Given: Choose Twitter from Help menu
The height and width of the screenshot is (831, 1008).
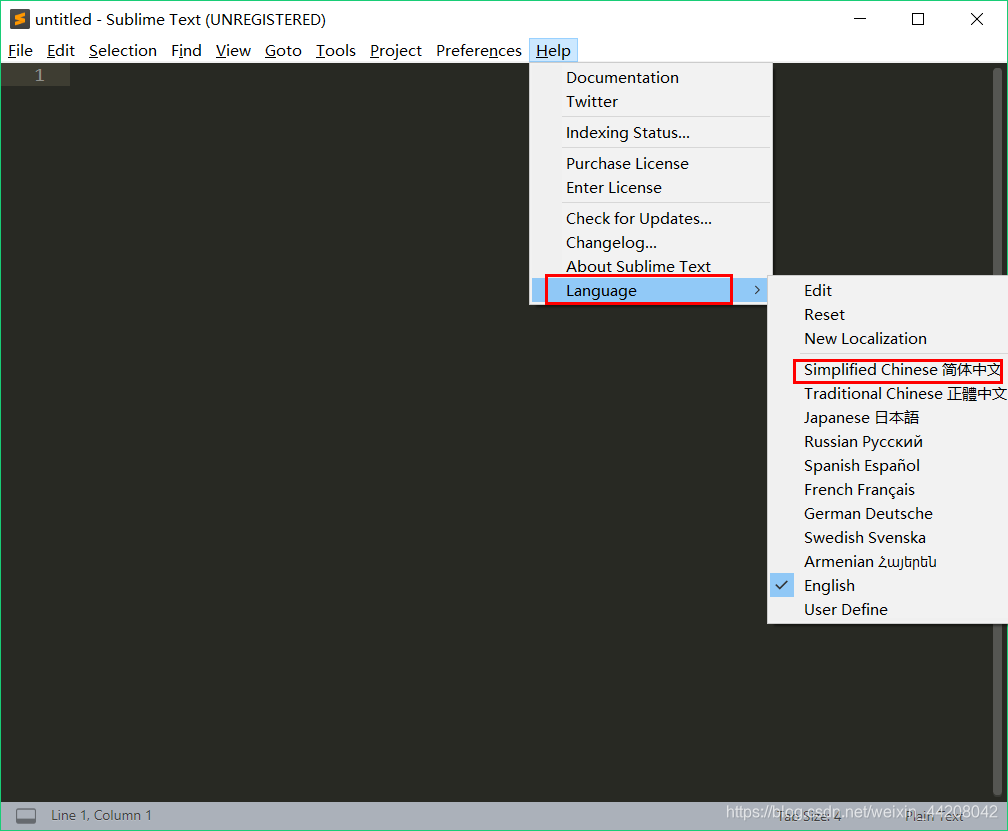Looking at the screenshot, I should pos(651,102).
